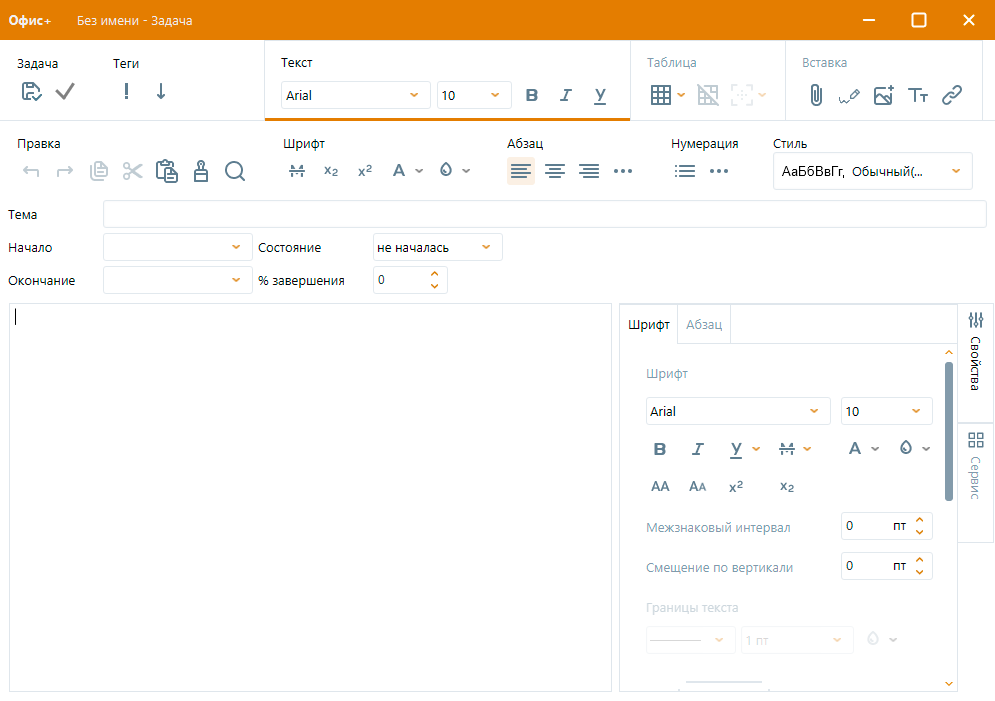Mark the task complete with the checkmark icon
Viewport: 995px width, 701px height.
[64, 90]
